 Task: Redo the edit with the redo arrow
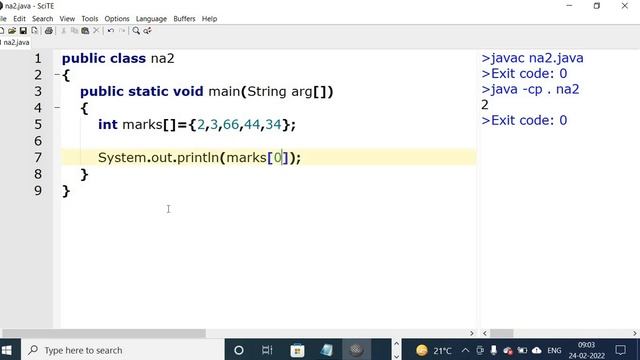click(x=122, y=31)
